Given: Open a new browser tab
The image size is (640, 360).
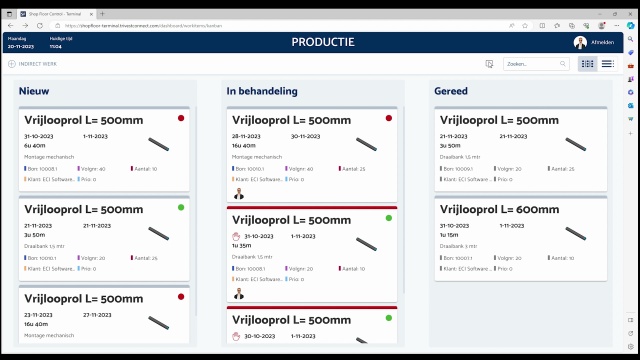Looking at the screenshot, I should tap(102, 14).
